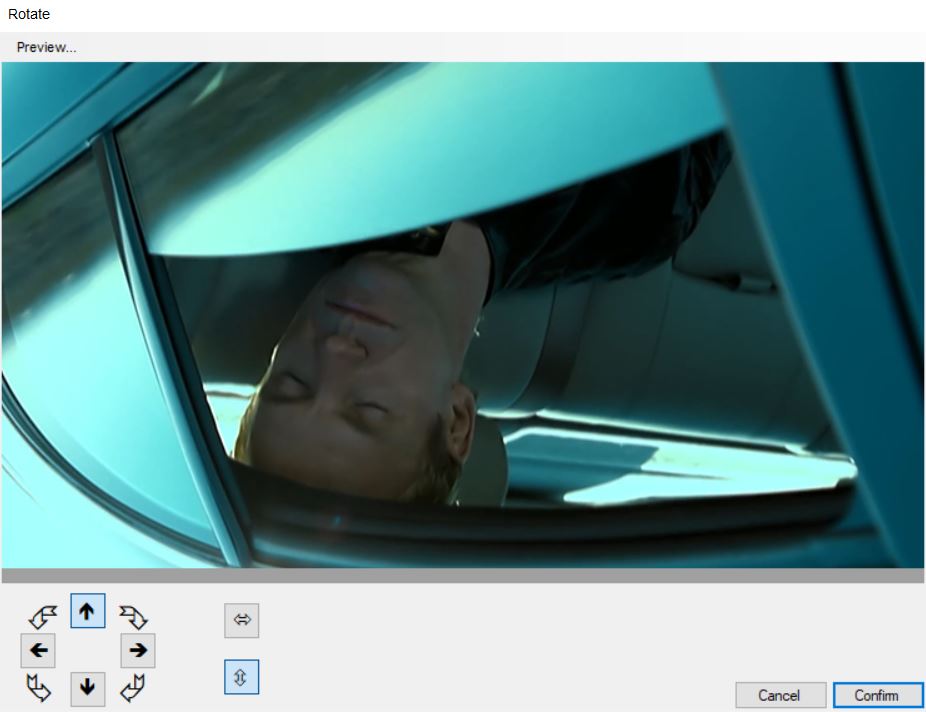Select the right arrow rotation button
The height and width of the screenshot is (712, 926).
[138, 651]
